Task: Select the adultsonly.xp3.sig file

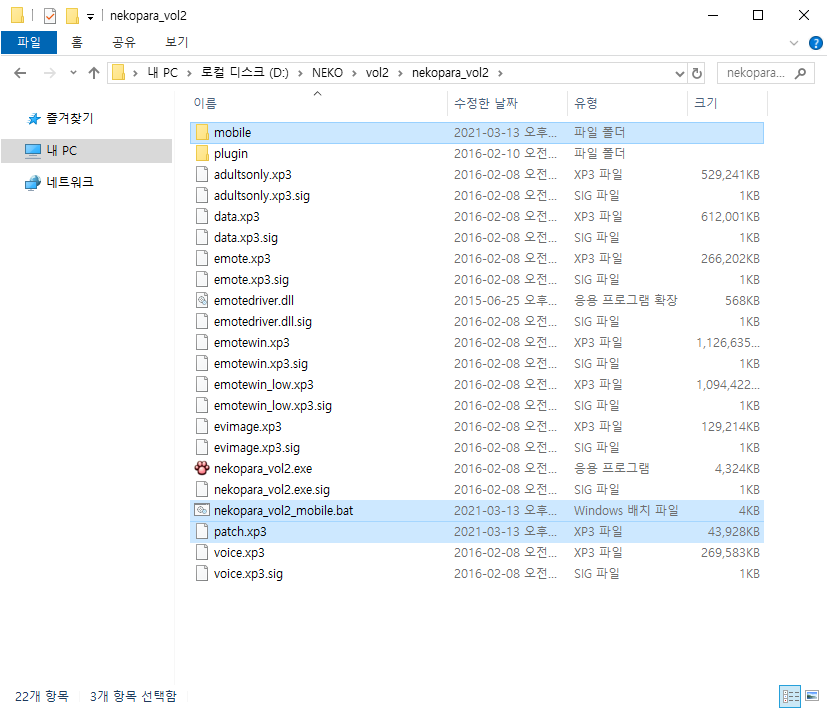Action: (x=477, y=196)
